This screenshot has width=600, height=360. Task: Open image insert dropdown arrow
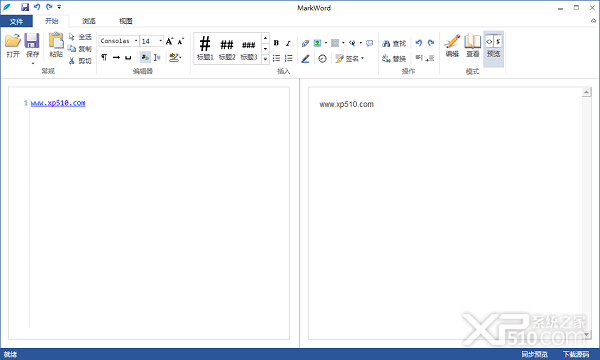point(326,43)
